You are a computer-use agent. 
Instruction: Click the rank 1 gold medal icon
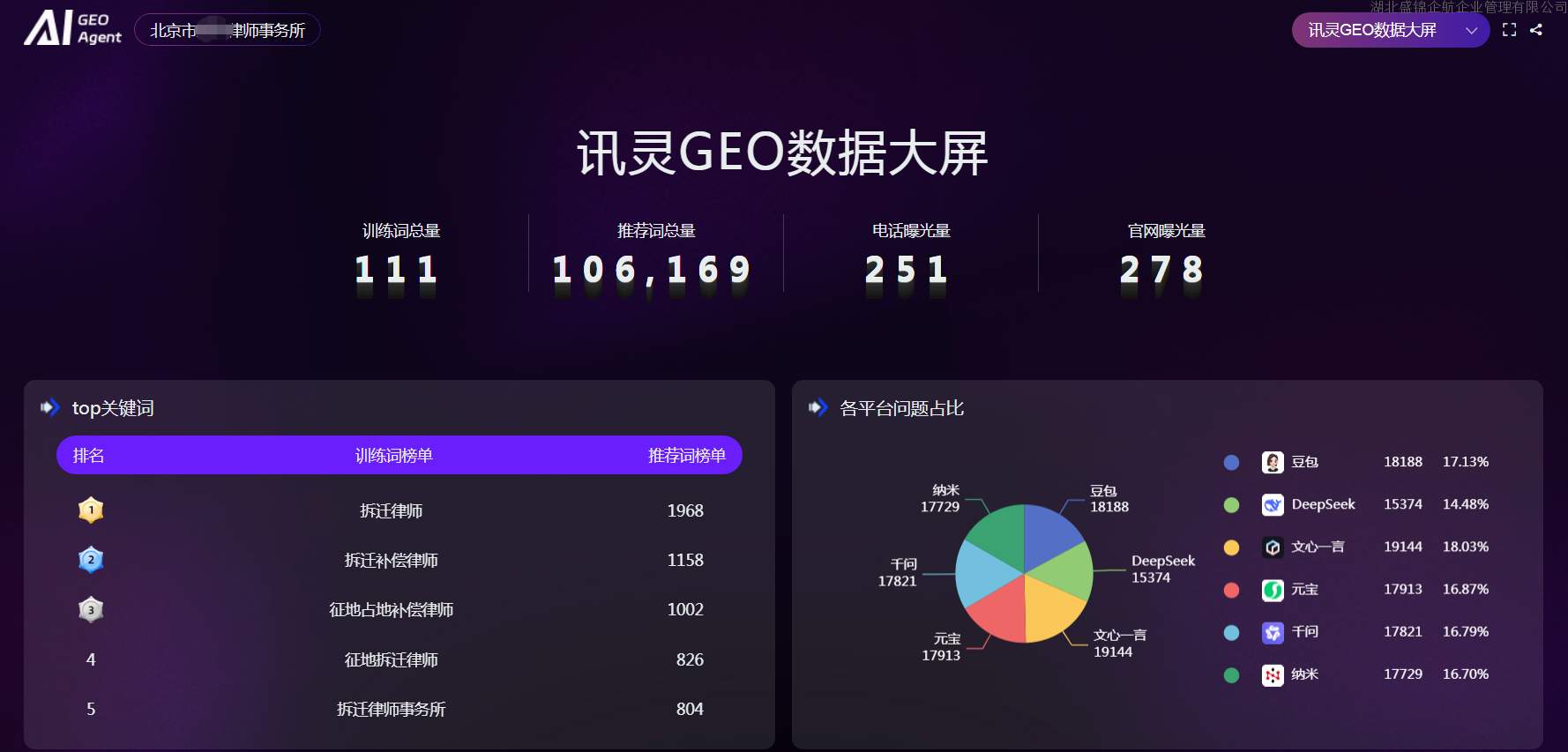pyautogui.click(x=91, y=510)
